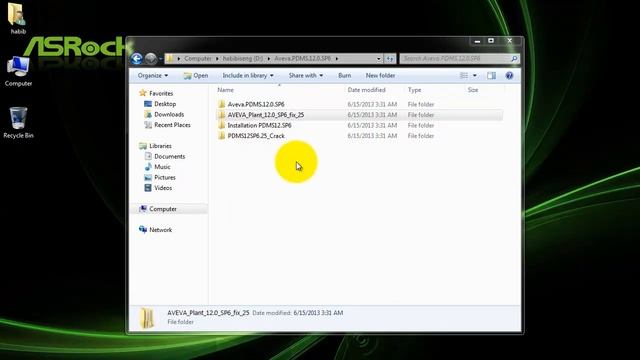The image size is (640, 360).
Task: Select Computer in the navigation pane
Action: (163, 209)
